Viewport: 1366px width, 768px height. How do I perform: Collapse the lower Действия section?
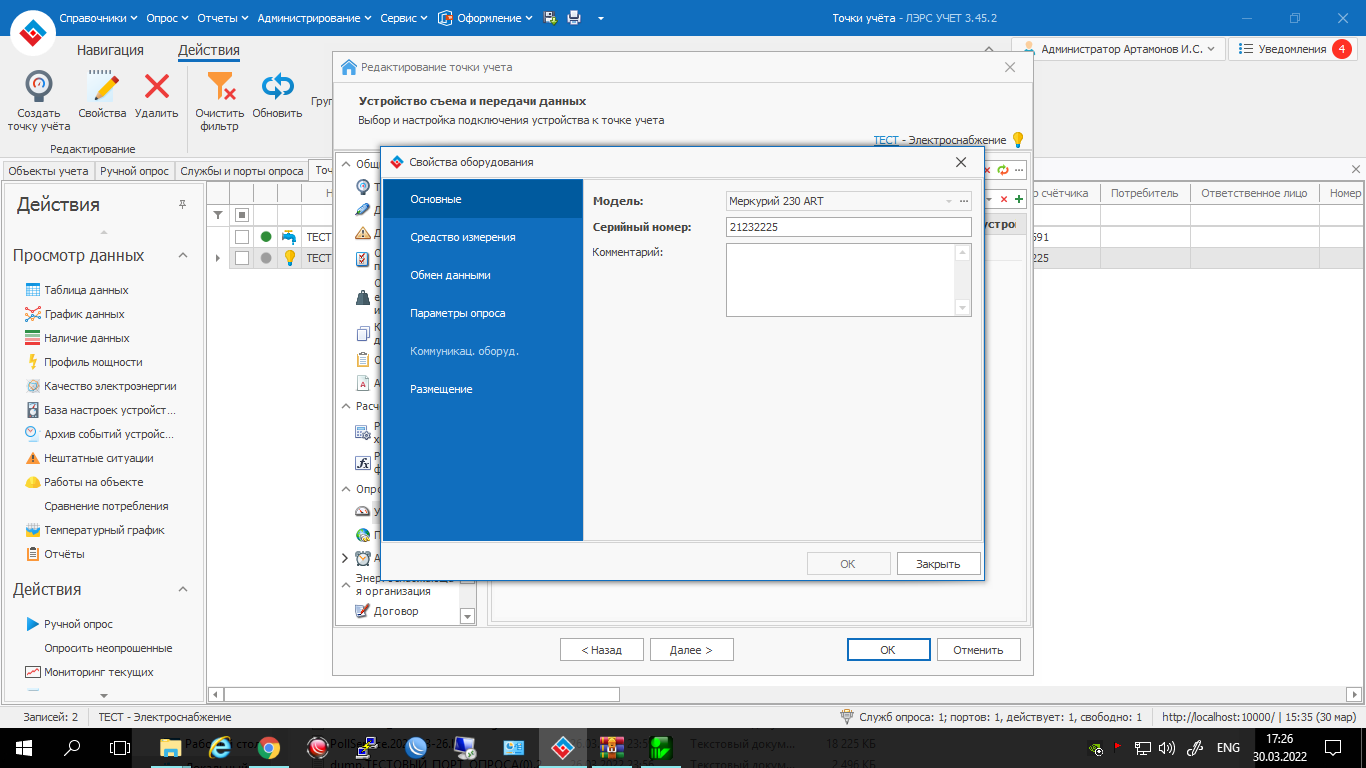(183, 590)
